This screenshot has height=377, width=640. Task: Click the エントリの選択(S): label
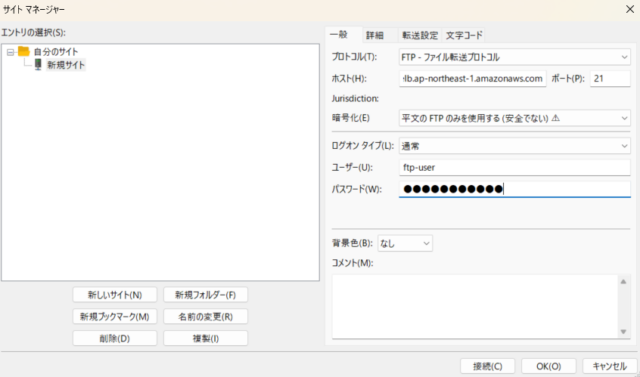[33, 32]
